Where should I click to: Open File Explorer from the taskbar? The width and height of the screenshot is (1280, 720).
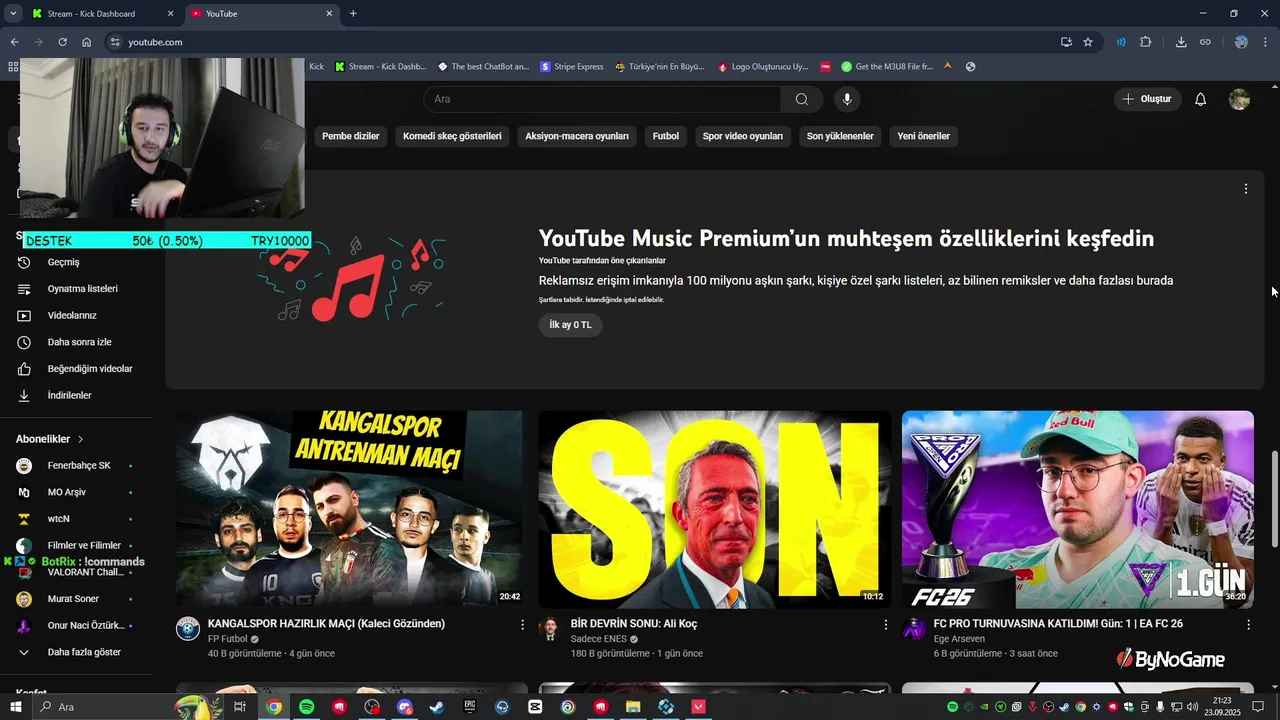point(633,707)
